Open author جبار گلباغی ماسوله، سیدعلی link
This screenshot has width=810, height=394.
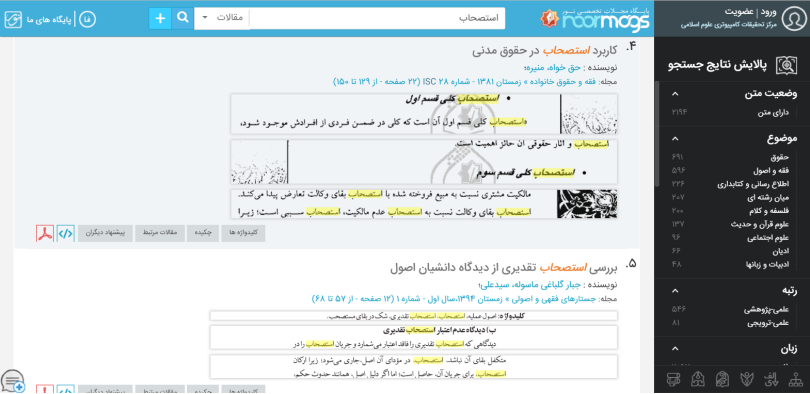pyautogui.click(x=531, y=285)
